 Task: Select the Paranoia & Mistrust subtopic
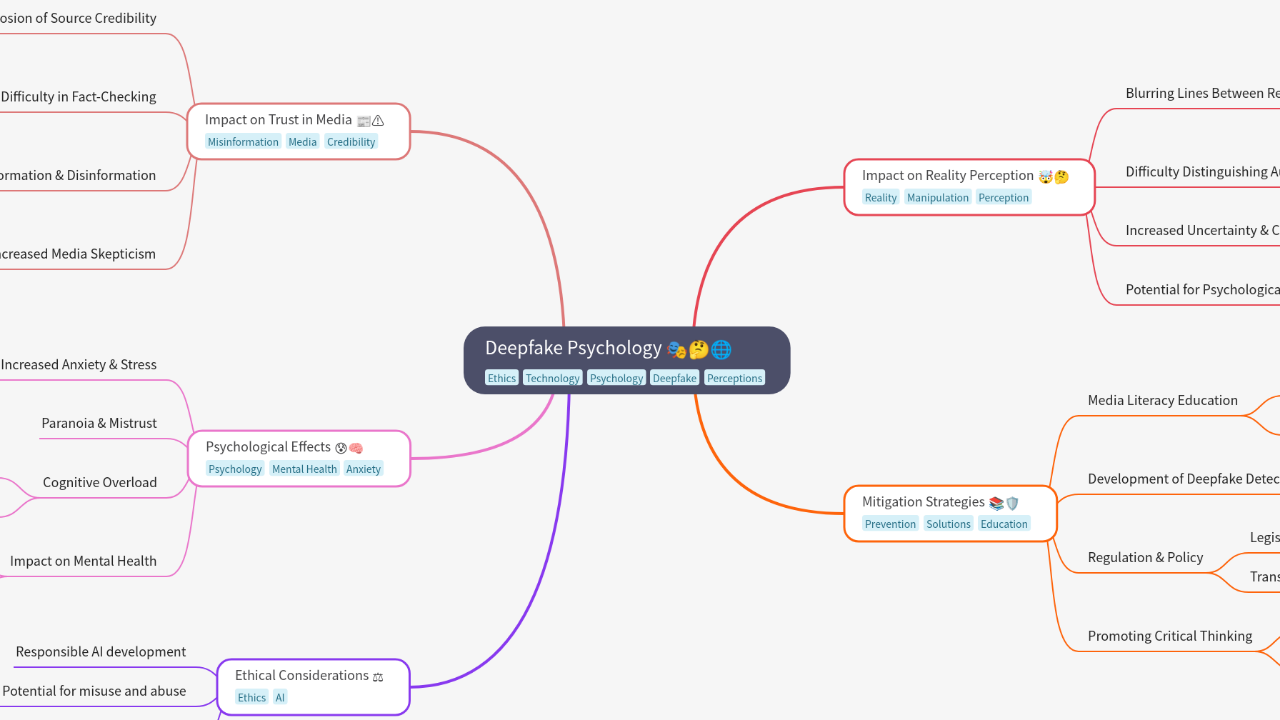point(99,424)
